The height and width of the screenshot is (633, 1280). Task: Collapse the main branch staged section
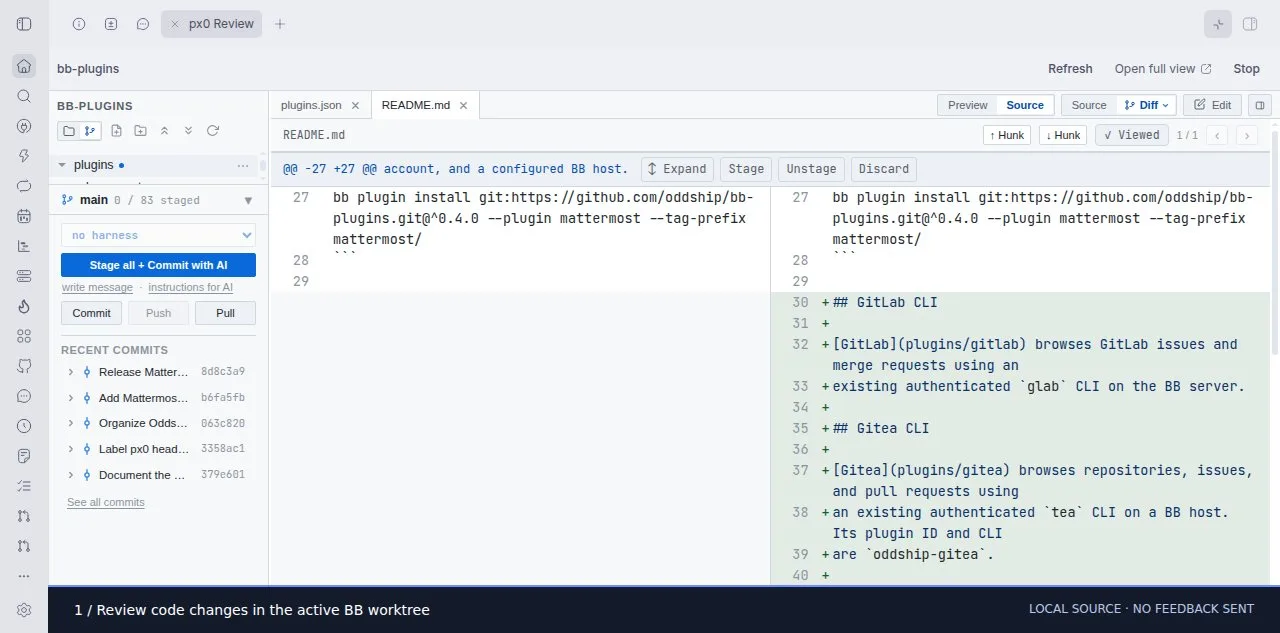pos(248,200)
